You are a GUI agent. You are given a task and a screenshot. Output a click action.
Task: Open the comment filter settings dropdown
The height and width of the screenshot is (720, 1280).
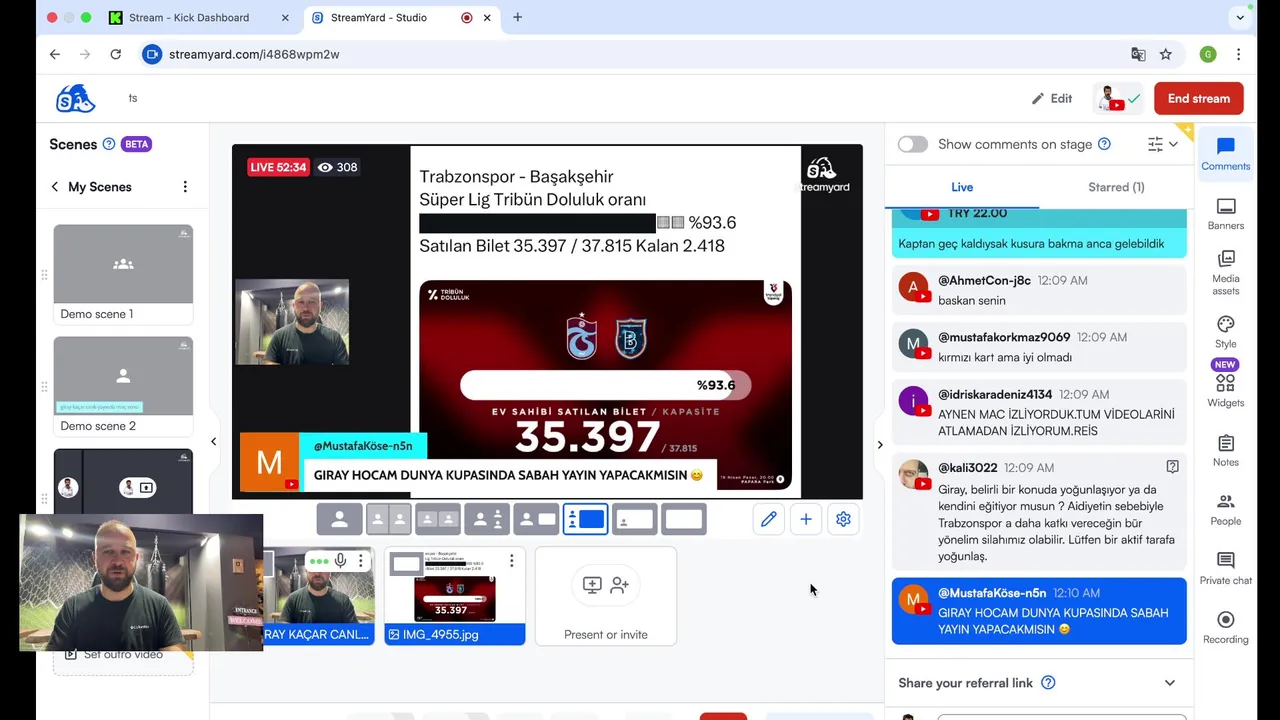tap(1163, 144)
